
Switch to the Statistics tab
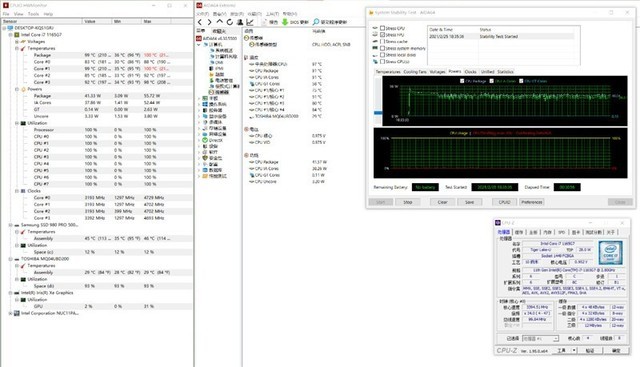pyautogui.click(x=505, y=72)
